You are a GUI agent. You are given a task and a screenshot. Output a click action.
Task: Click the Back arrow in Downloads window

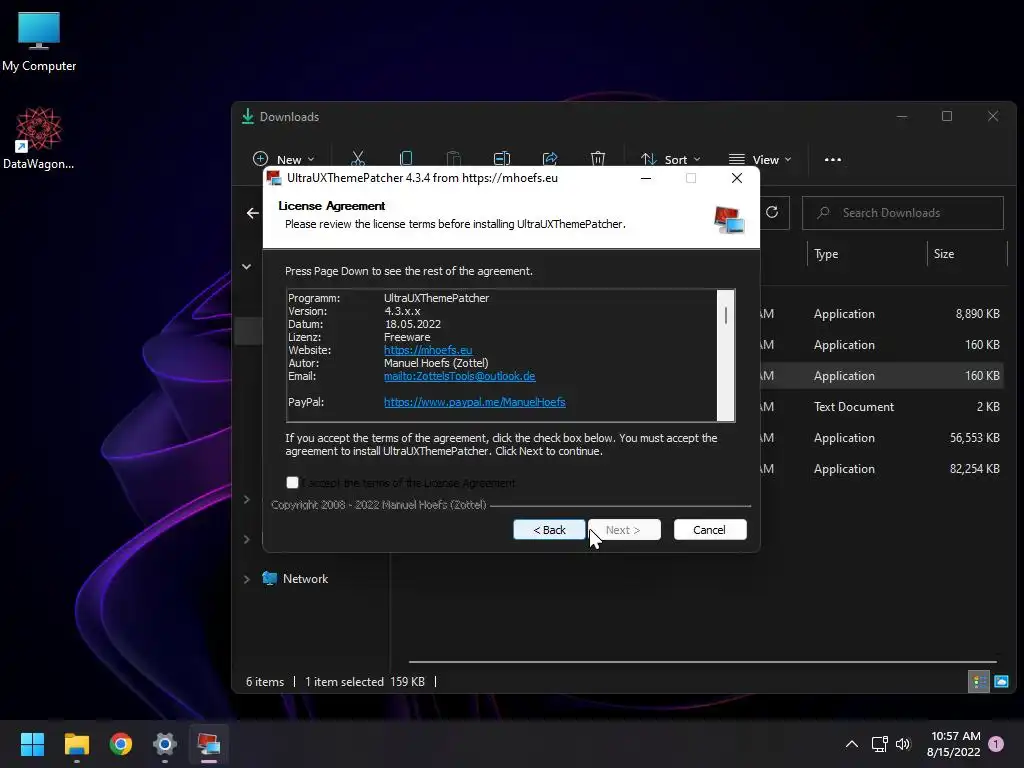click(253, 213)
